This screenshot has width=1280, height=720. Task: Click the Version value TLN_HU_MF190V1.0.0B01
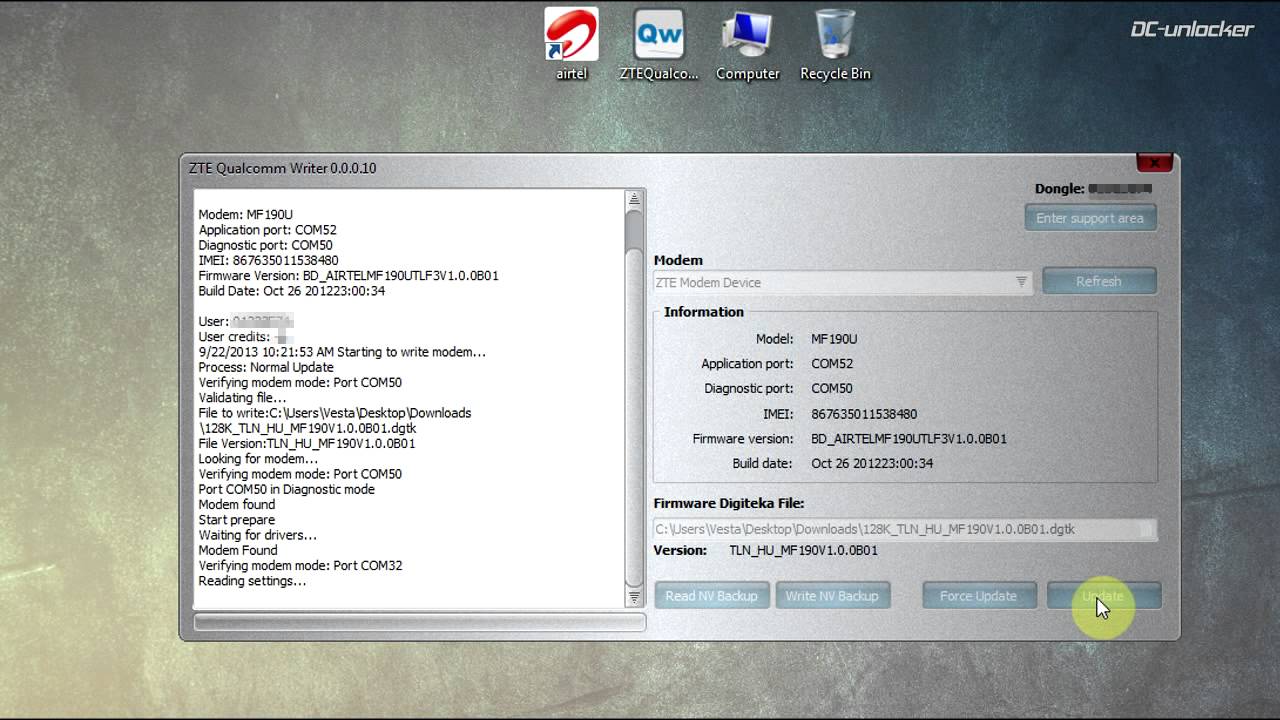click(803, 551)
